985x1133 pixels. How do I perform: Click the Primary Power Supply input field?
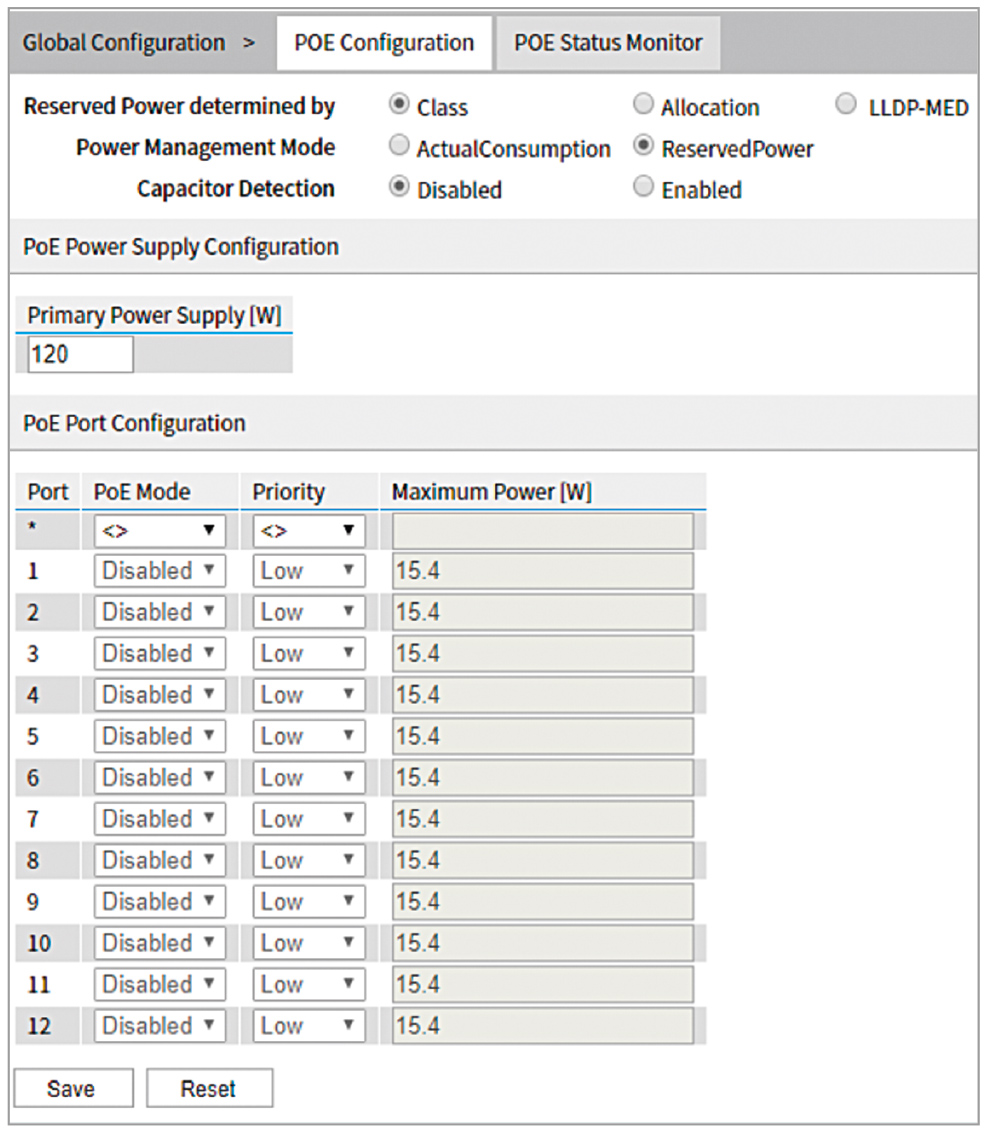(x=80, y=354)
